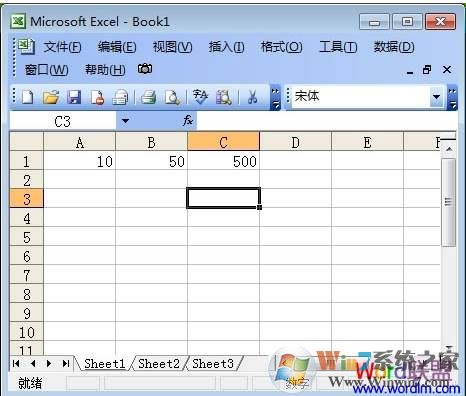Open the 插入(I) menu

tap(226, 47)
